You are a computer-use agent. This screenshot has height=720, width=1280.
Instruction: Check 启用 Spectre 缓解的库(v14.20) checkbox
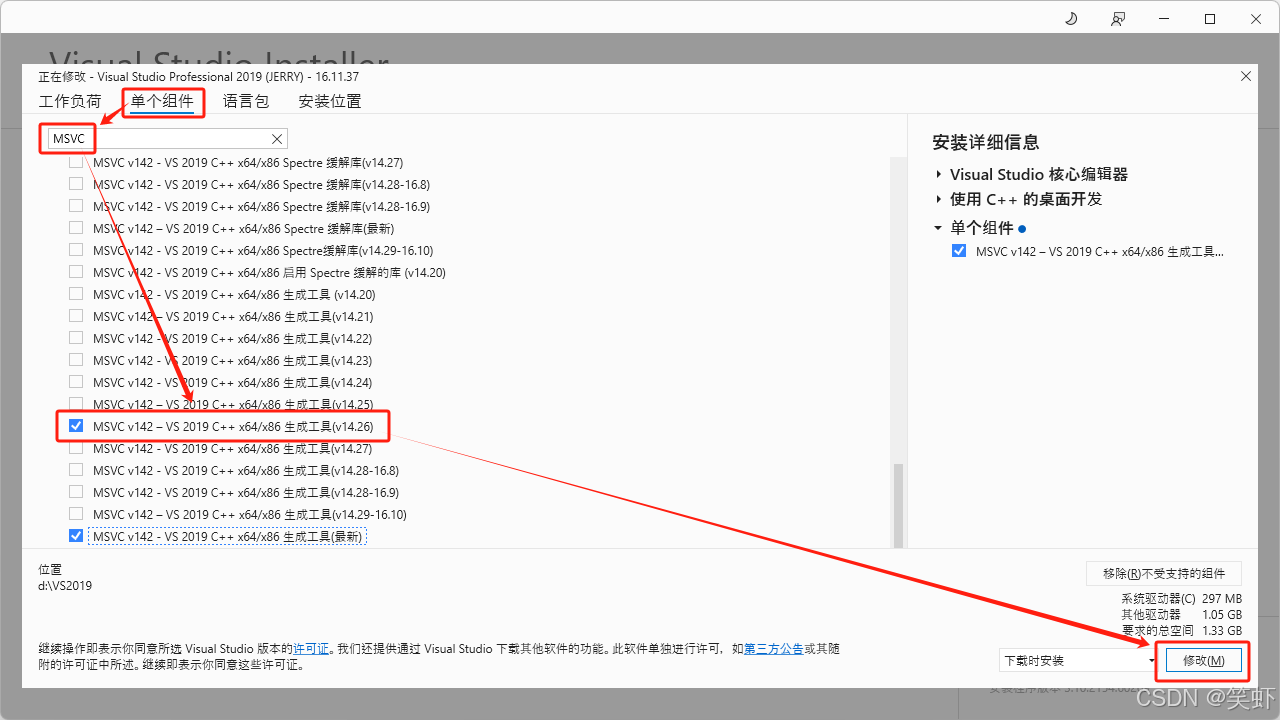76,272
